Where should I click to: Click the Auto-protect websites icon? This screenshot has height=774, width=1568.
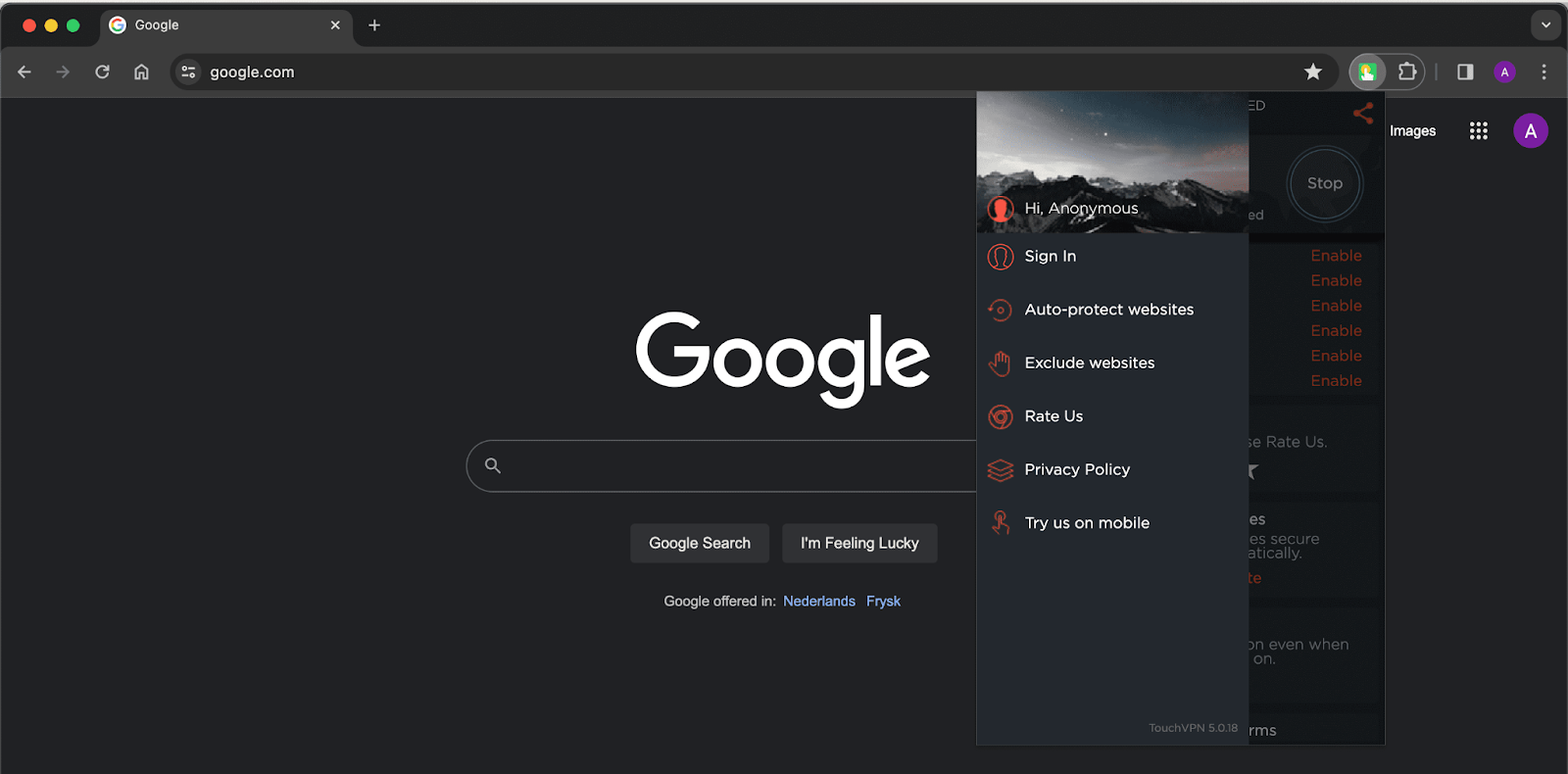pos(1001,310)
